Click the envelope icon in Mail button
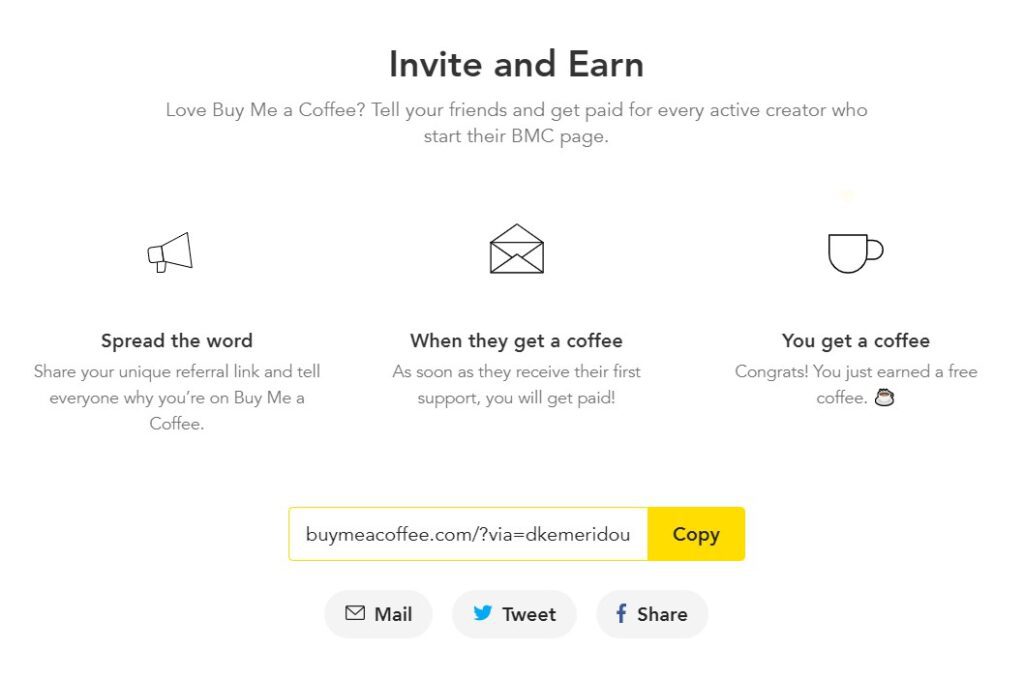 click(x=355, y=612)
